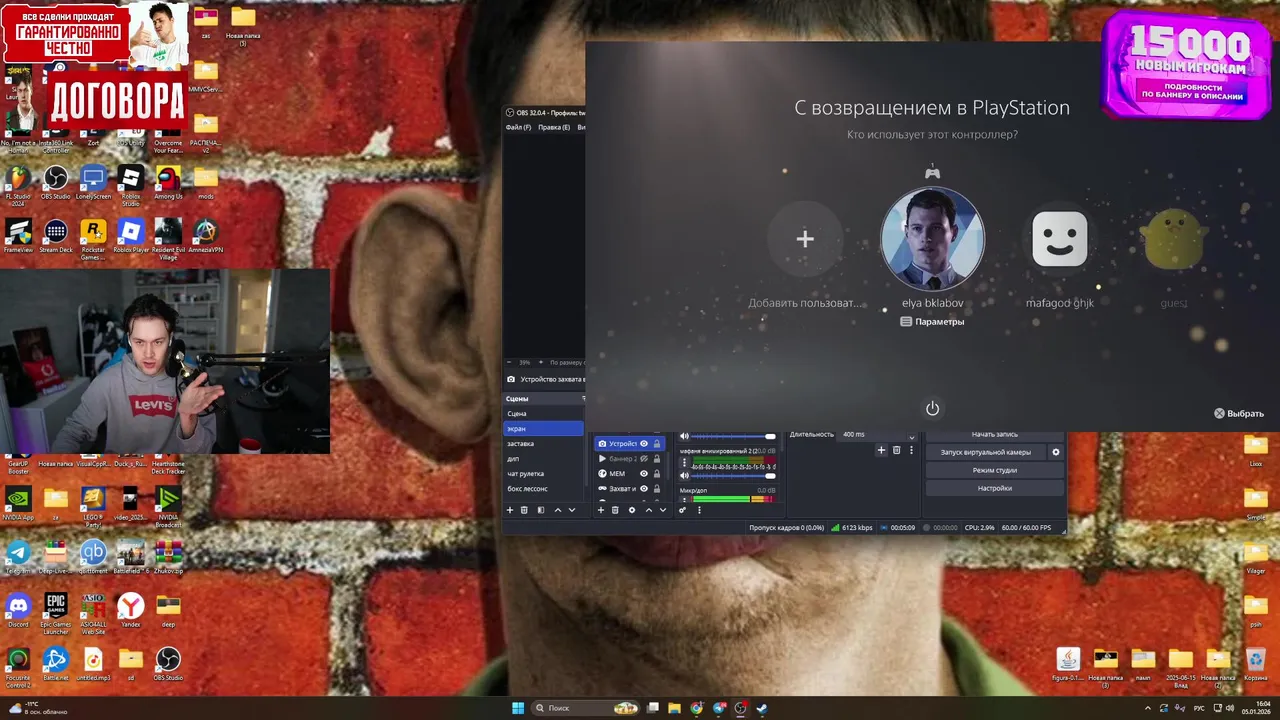Add a new source in OBS Sources toolbar
The width and height of the screenshot is (1280, 720).
tap(601, 510)
